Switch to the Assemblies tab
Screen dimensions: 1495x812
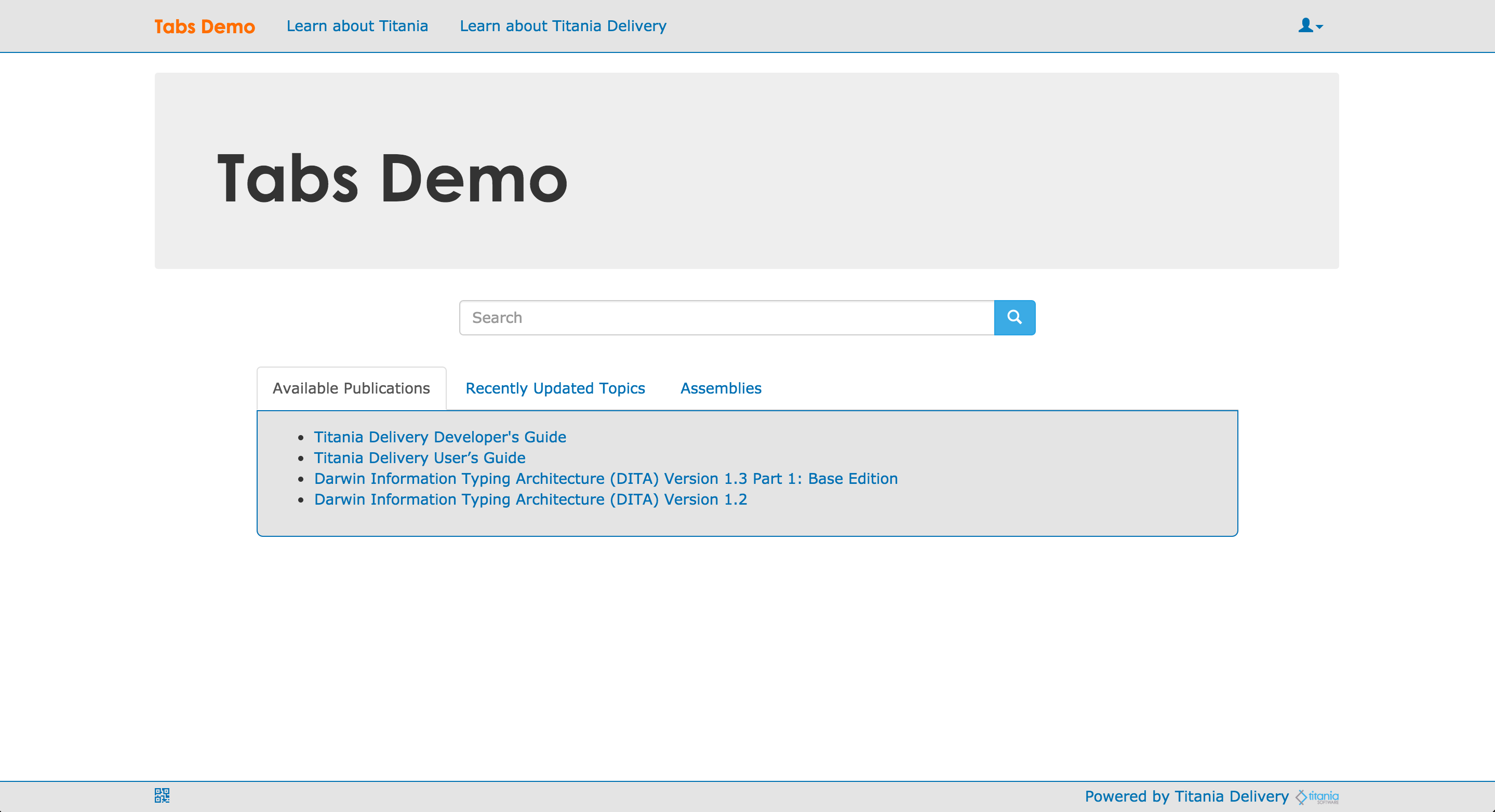[721, 388]
